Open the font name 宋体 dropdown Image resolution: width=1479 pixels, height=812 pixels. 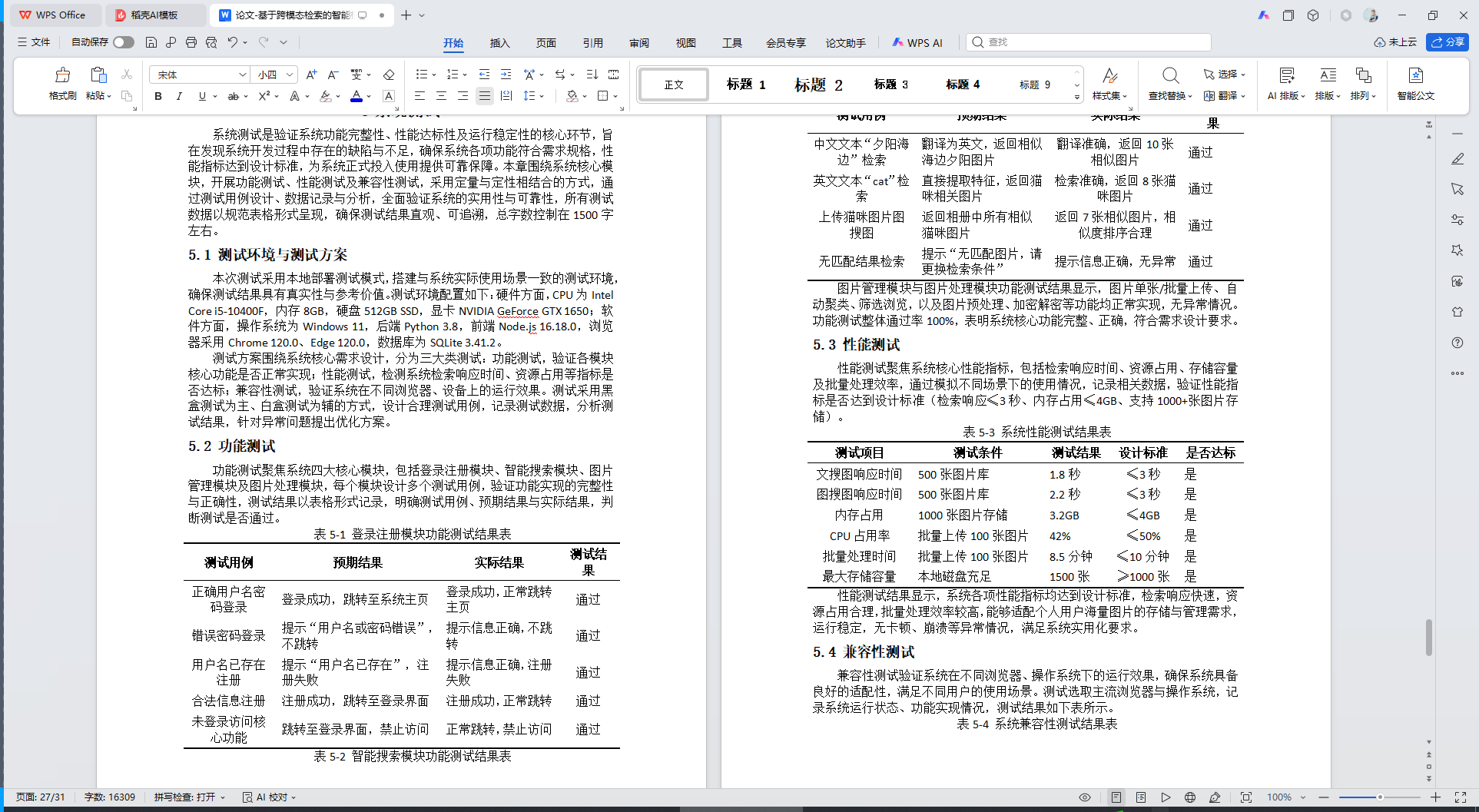click(243, 75)
